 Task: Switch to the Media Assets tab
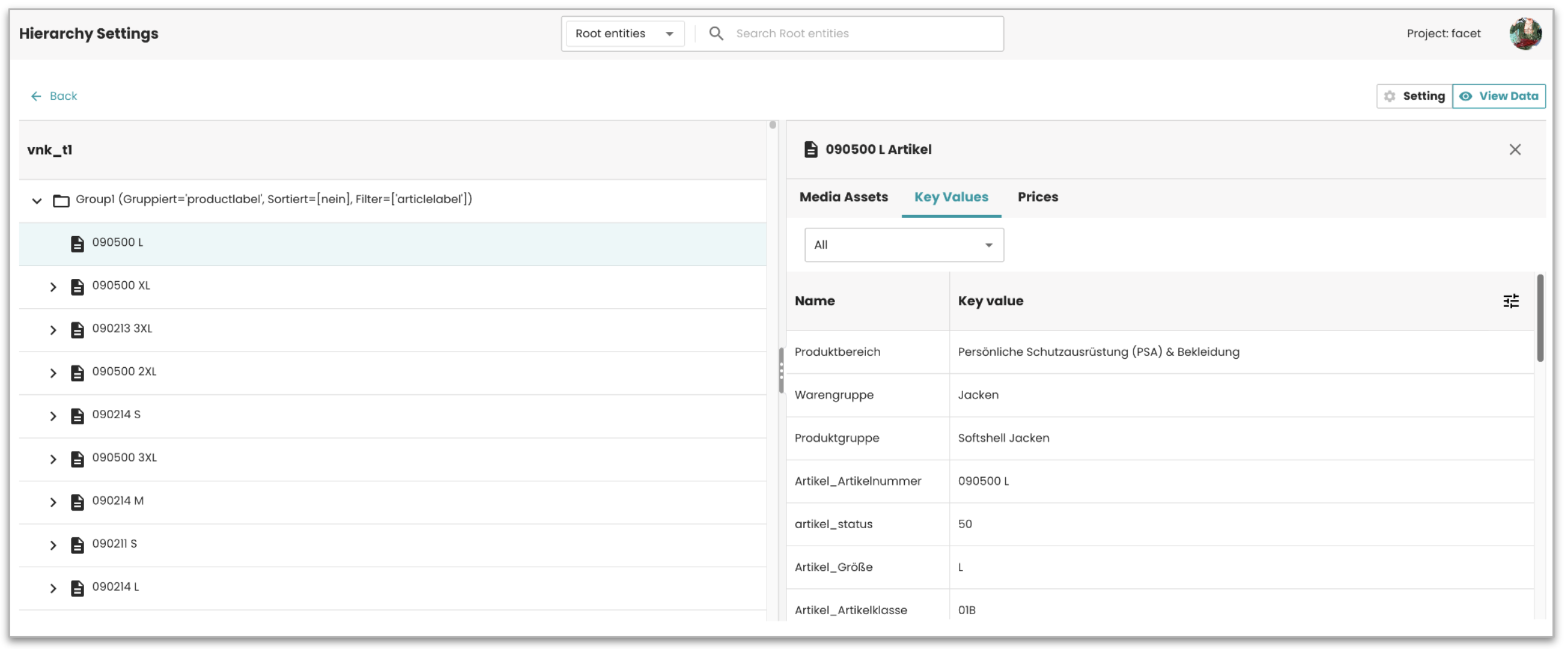843,197
